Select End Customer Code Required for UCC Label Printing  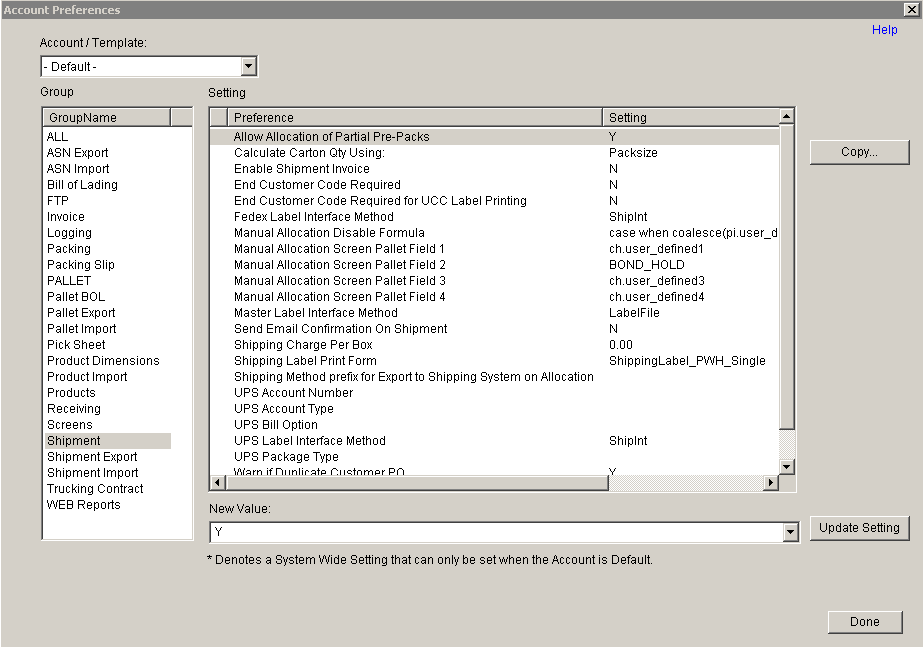click(x=494, y=201)
